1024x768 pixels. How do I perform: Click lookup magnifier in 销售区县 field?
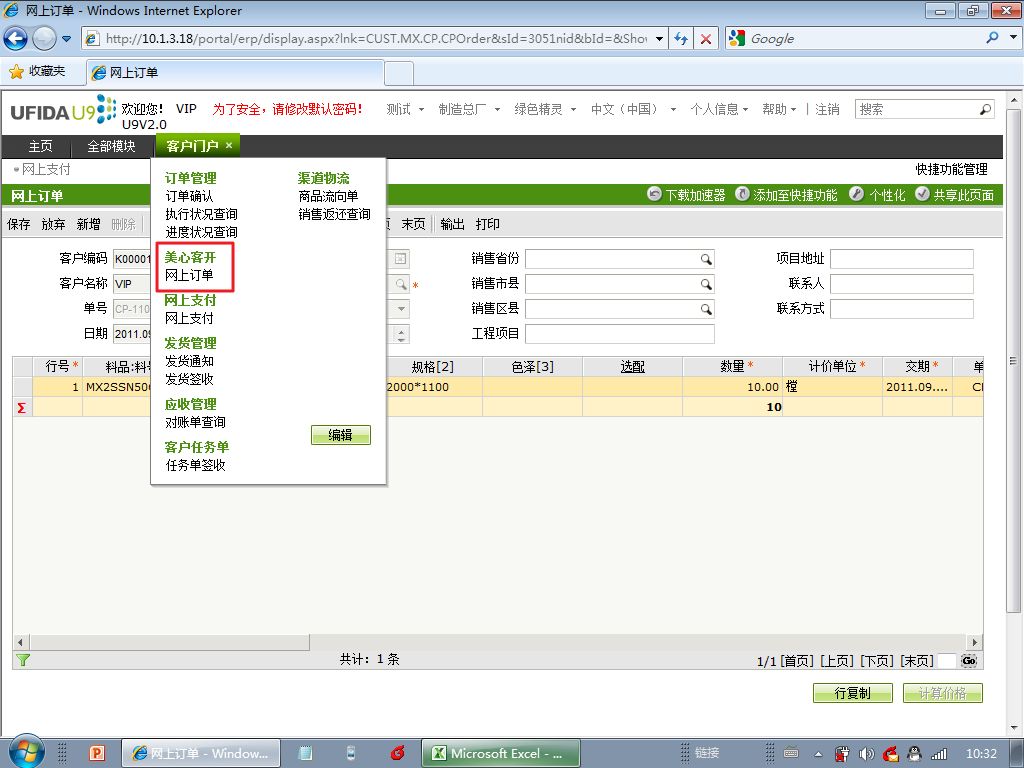[706, 309]
